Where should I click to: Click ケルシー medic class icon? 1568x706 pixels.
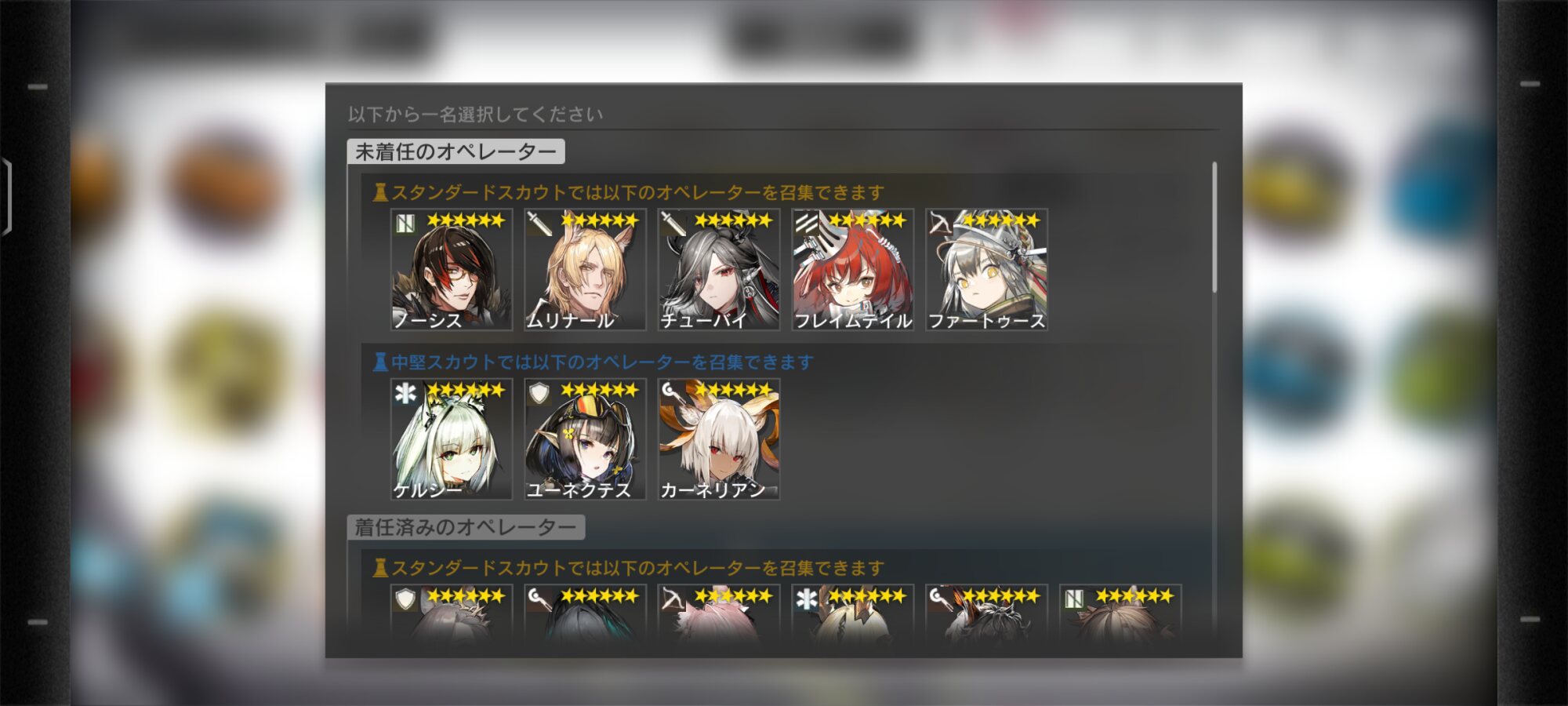click(x=405, y=393)
